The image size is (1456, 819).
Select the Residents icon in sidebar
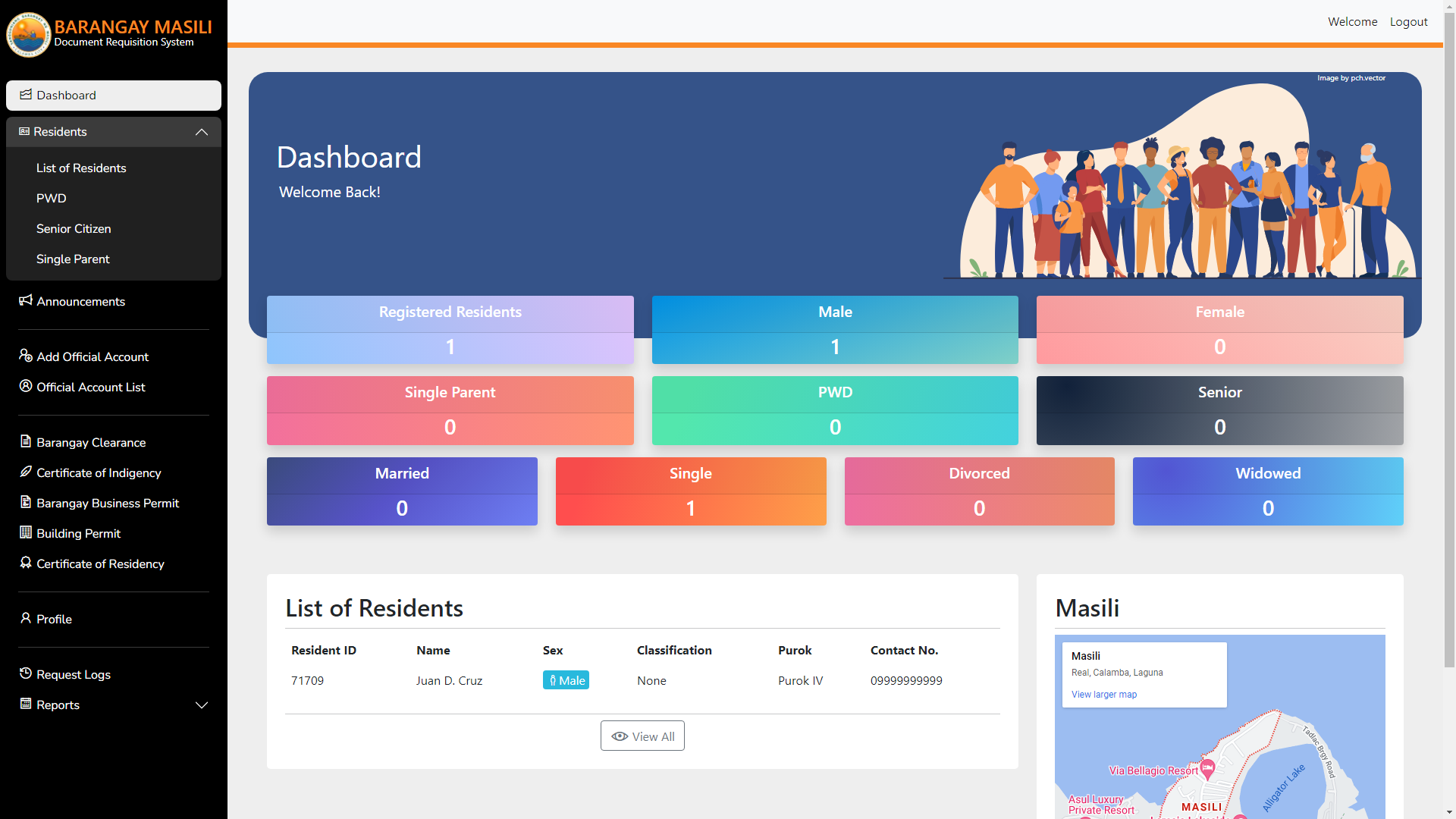[x=24, y=131]
